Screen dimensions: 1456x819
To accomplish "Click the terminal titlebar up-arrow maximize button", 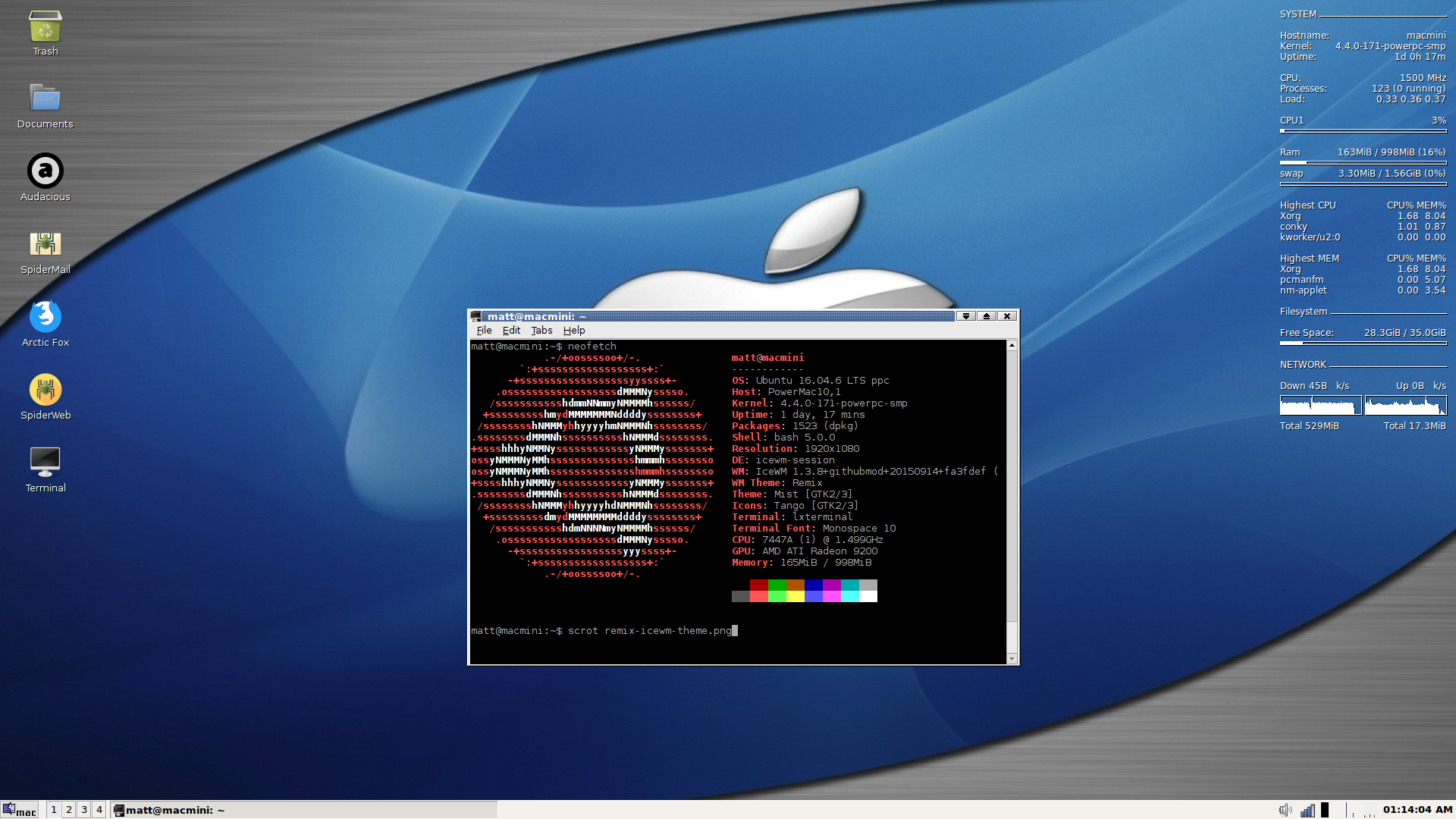I will 987,316.
